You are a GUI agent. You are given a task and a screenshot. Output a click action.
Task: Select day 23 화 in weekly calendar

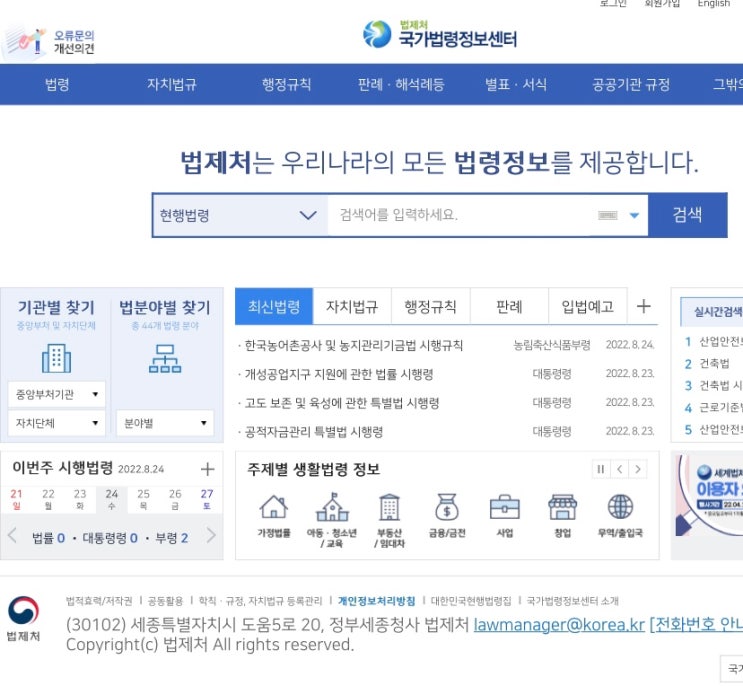[x=80, y=499]
